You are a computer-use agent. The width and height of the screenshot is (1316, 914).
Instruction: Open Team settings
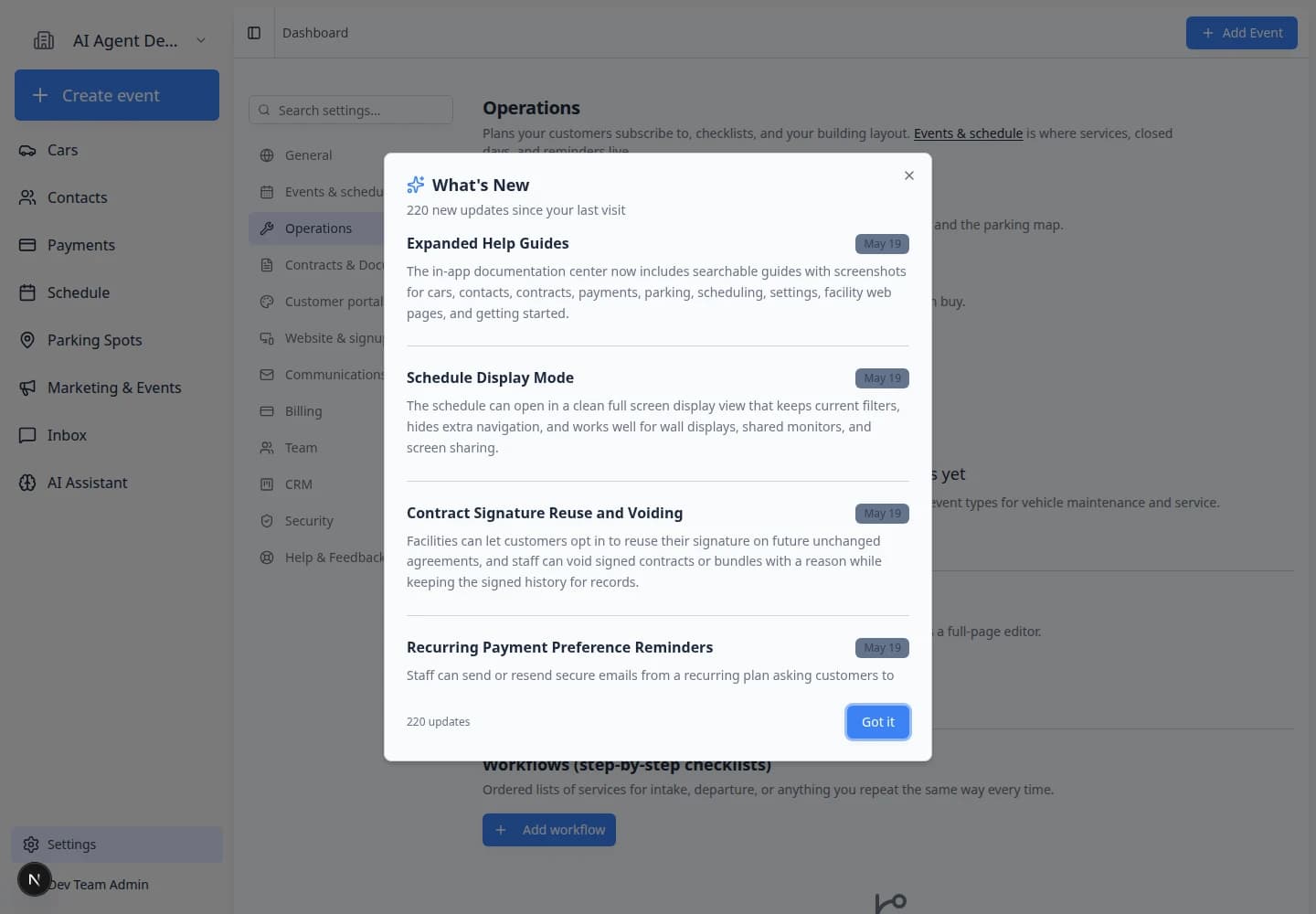point(316,448)
